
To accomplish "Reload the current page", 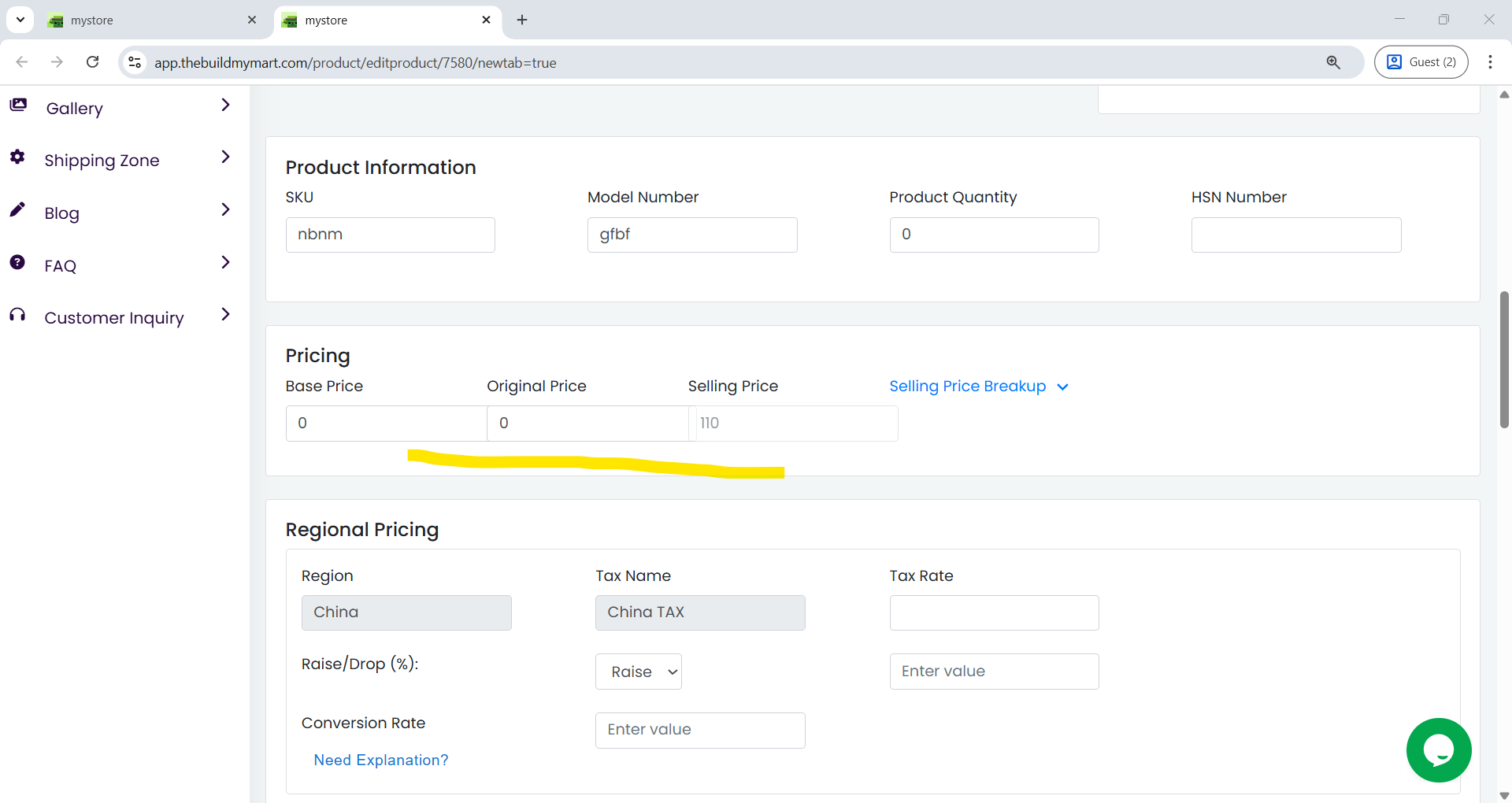I will (x=92, y=62).
